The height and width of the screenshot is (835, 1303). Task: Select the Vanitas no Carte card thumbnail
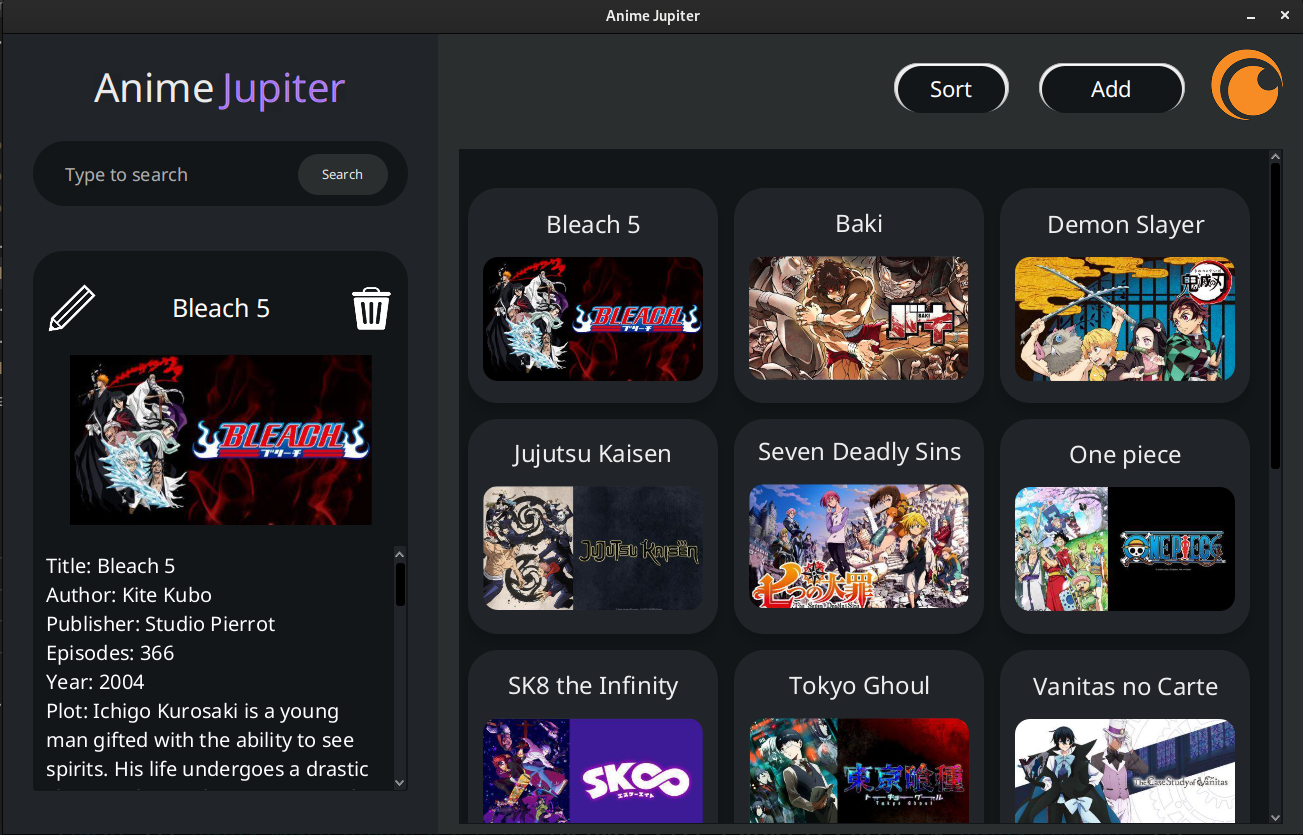(1125, 770)
